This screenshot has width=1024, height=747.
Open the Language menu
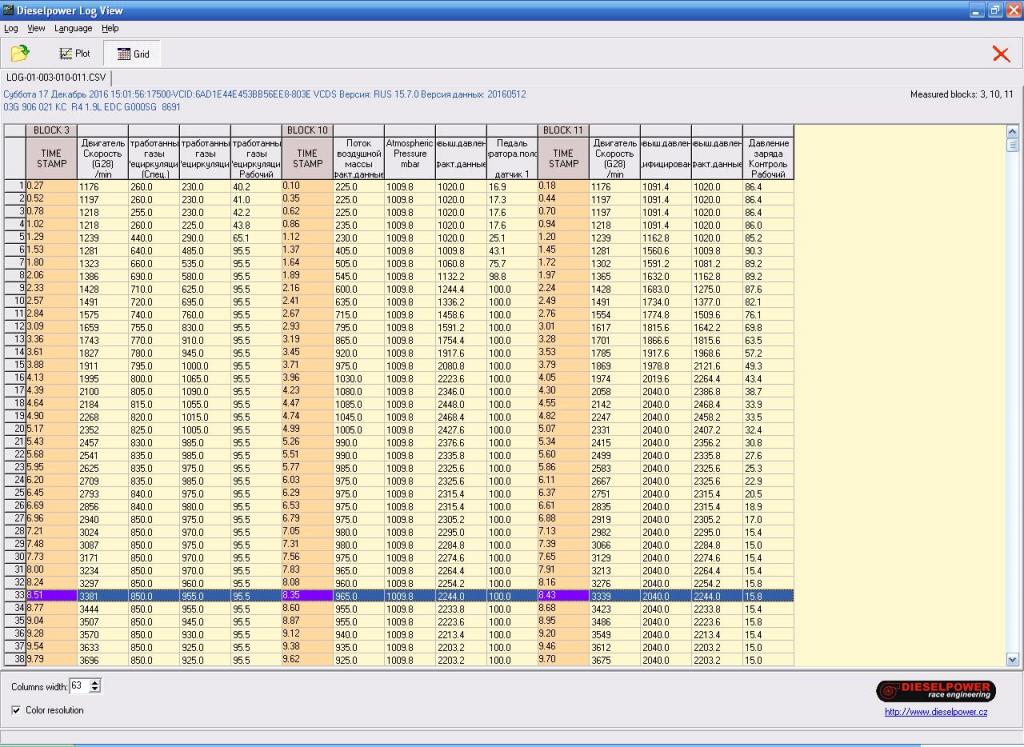(73, 29)
